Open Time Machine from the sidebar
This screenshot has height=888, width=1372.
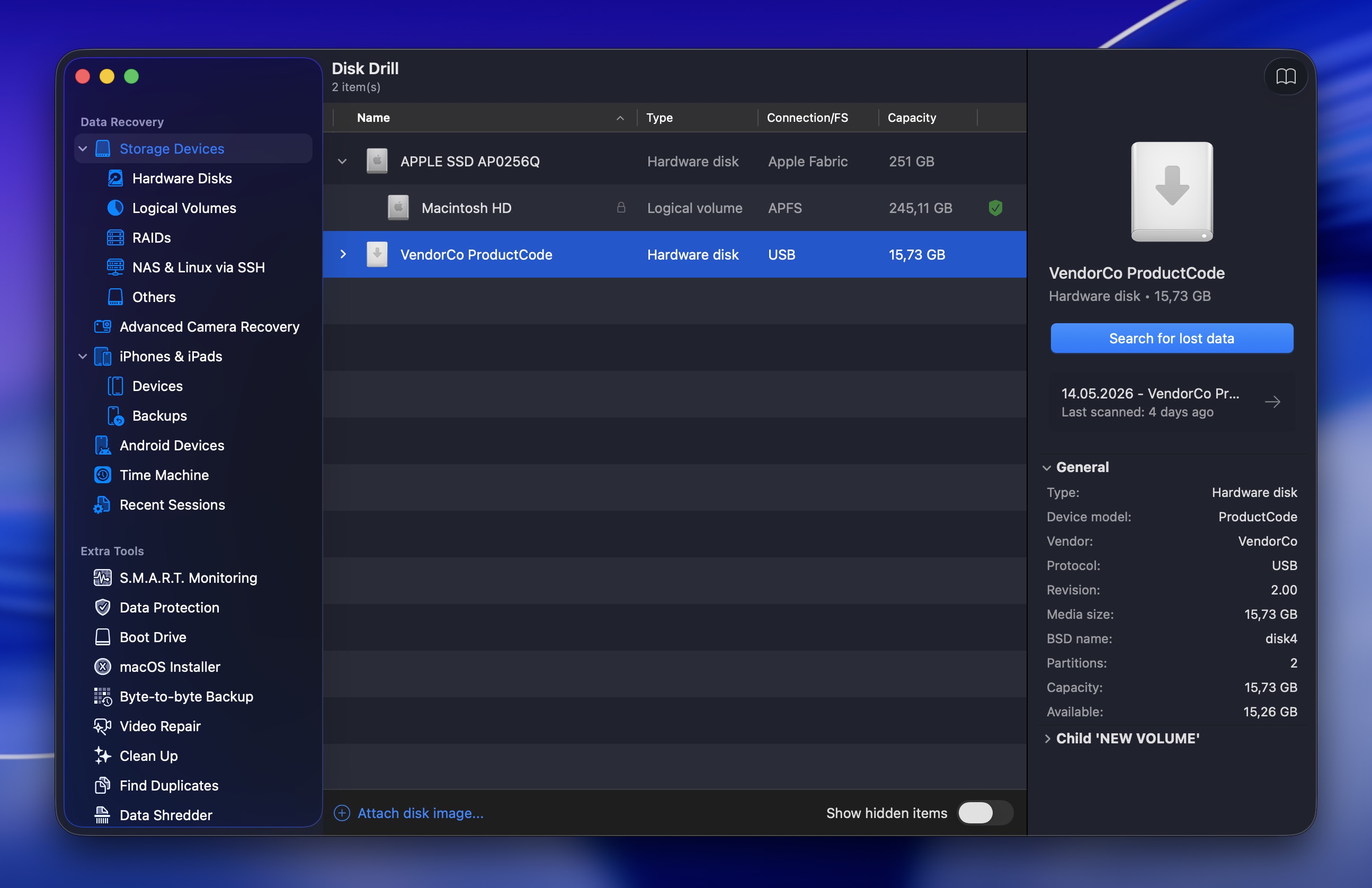coord(194,475)
